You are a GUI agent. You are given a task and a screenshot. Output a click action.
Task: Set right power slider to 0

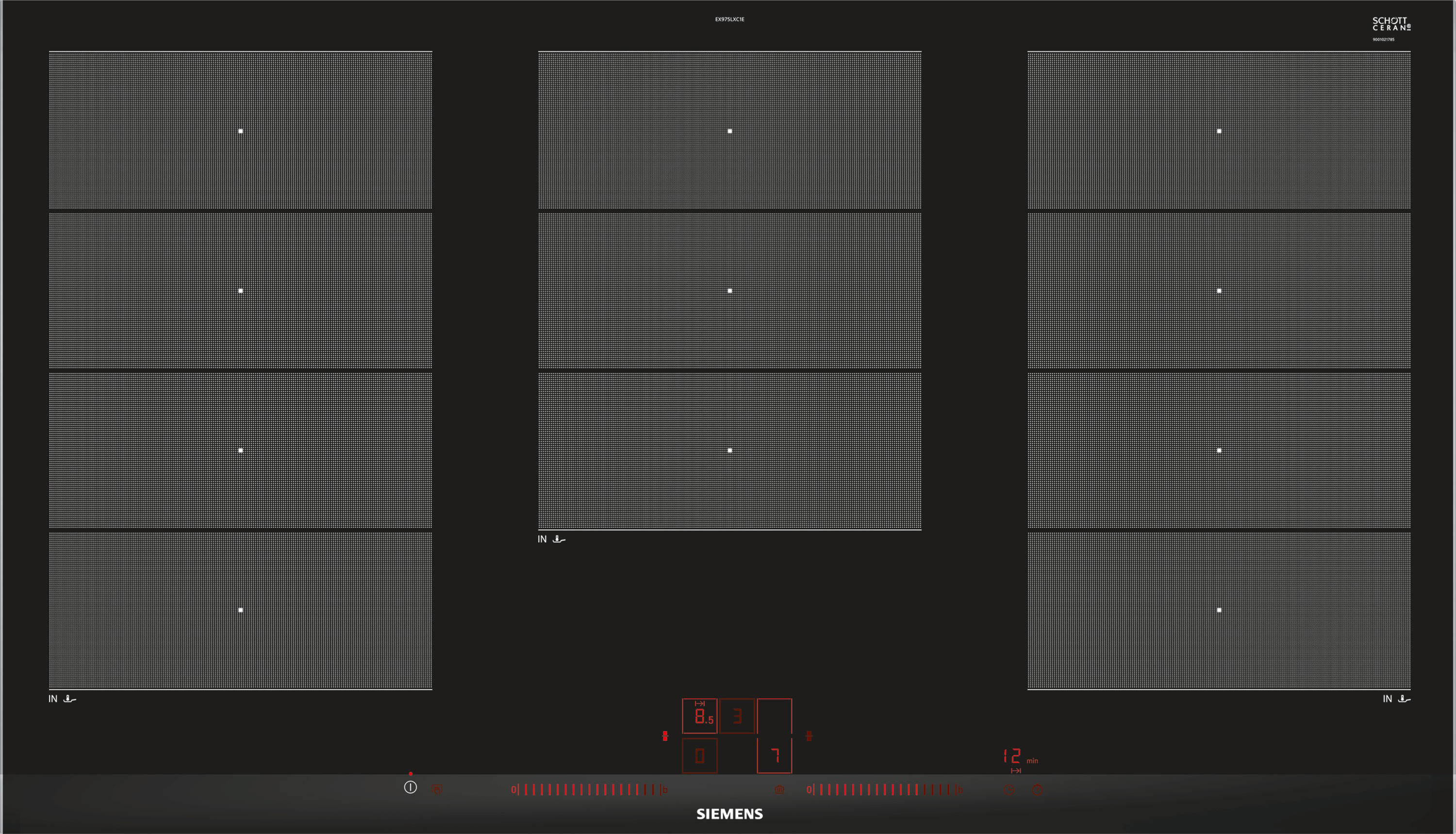(x=809, y=790)
